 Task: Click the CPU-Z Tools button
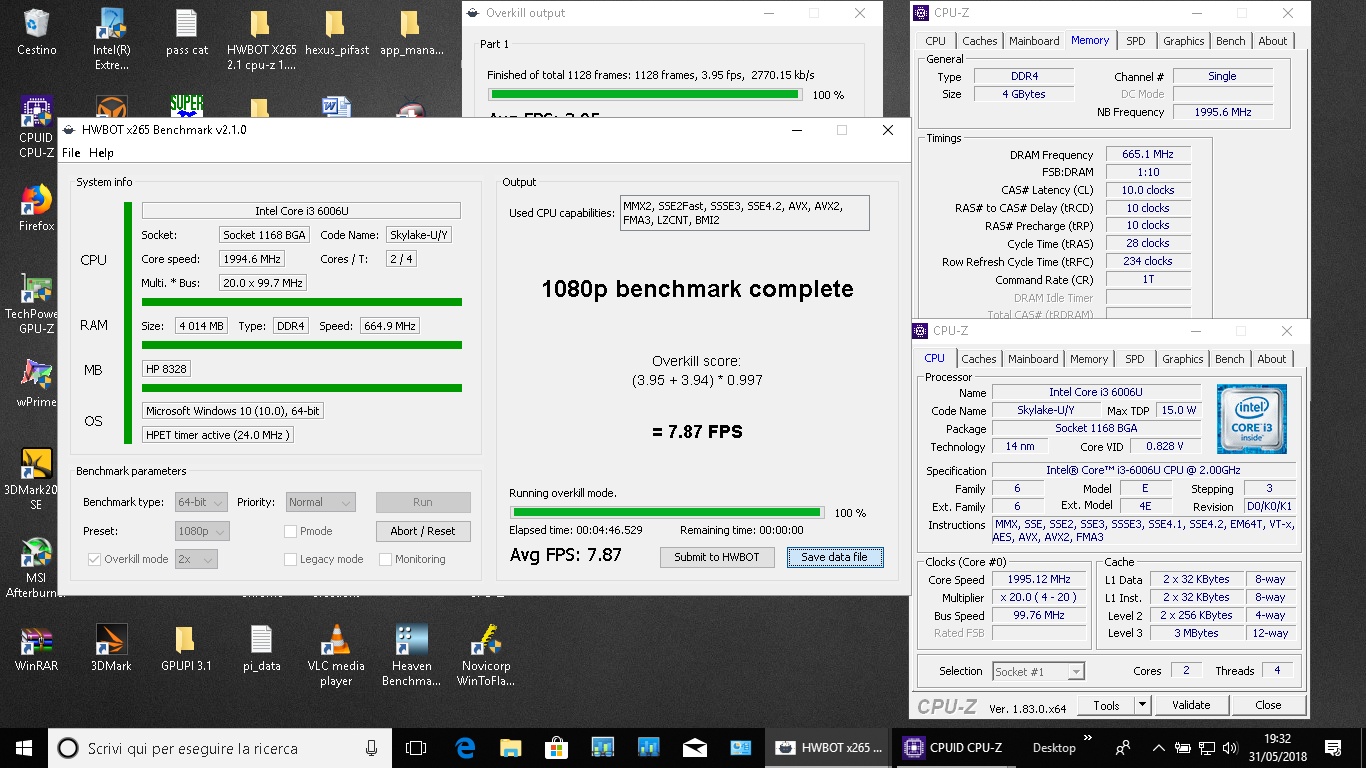click(1107, 705)
